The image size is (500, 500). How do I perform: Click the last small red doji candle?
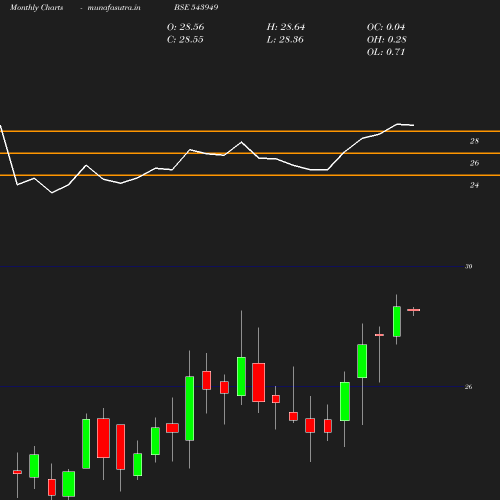413,310
